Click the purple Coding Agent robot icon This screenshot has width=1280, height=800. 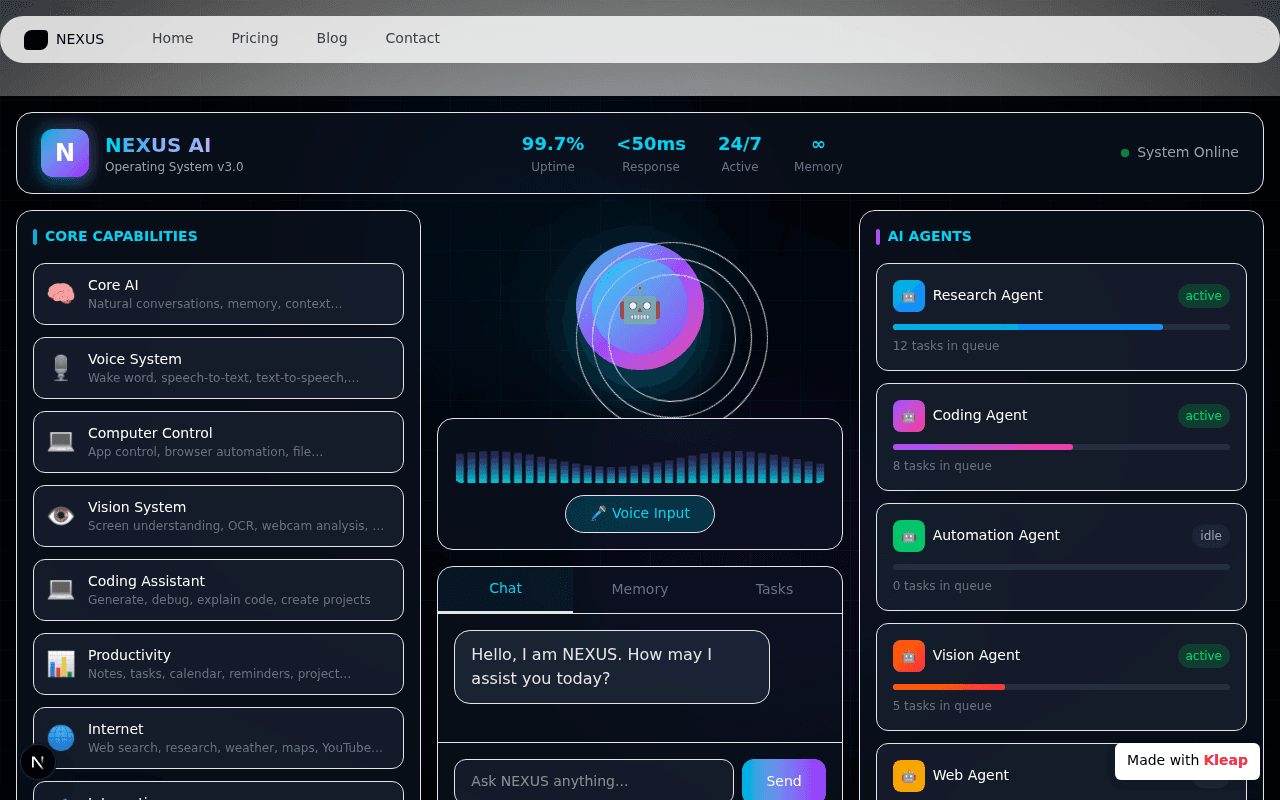[x=909, y=416]
